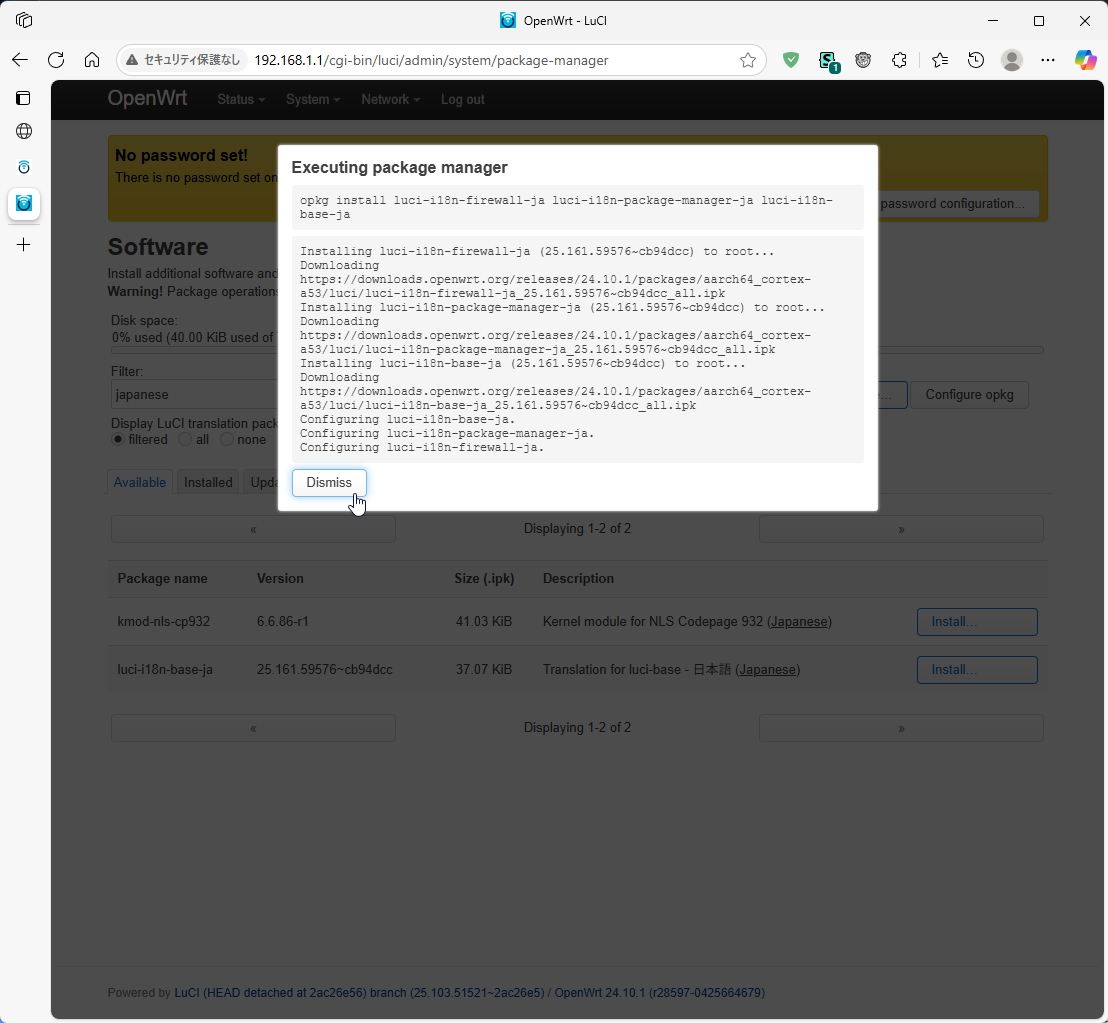Click the 'Configuring luci-i18n-firewall-ja.' output line

pos(422,447)
